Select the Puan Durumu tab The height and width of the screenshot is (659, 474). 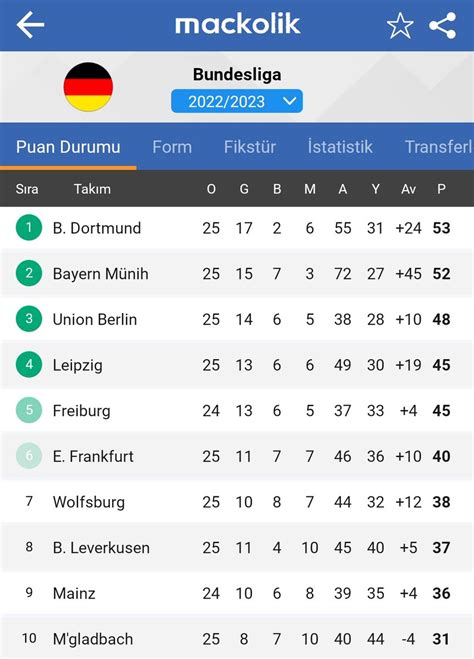pos(68,147)
